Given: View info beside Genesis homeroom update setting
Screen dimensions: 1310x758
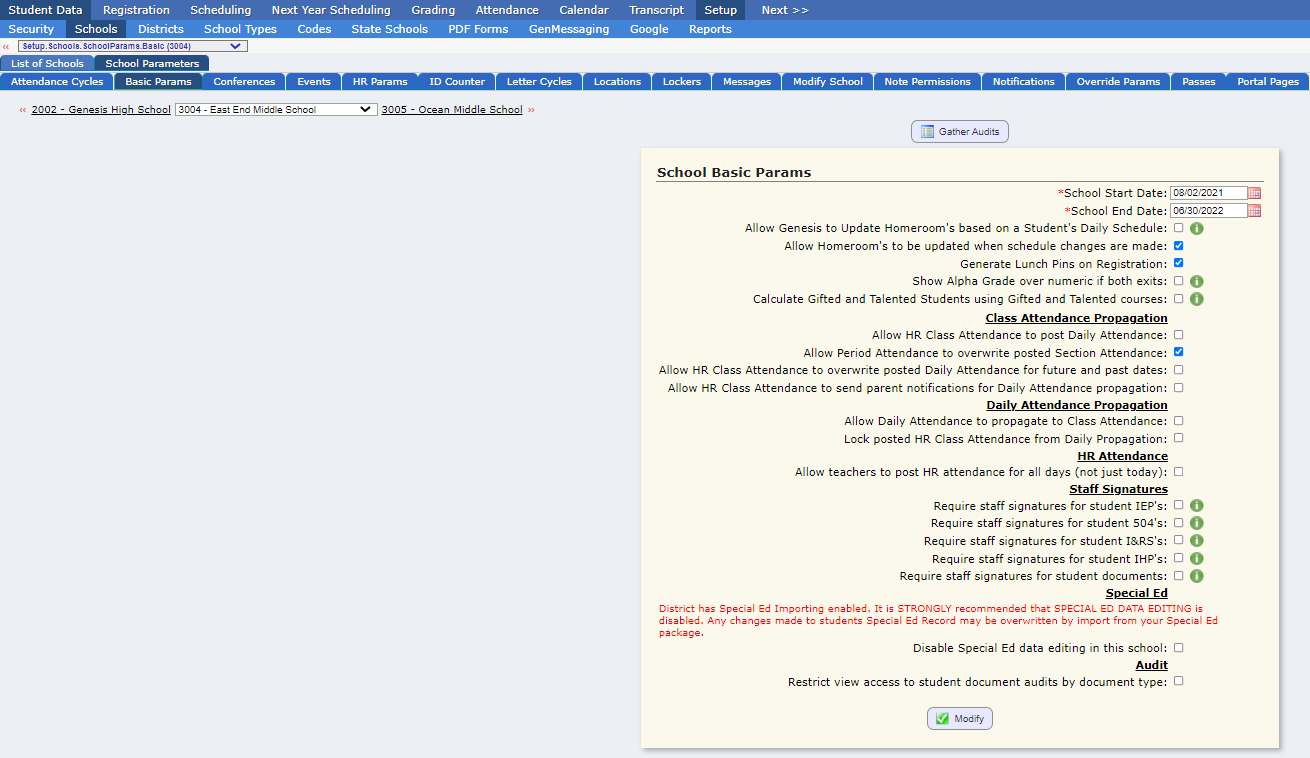Looking at the screenshot, I should tap(1196, 227).
